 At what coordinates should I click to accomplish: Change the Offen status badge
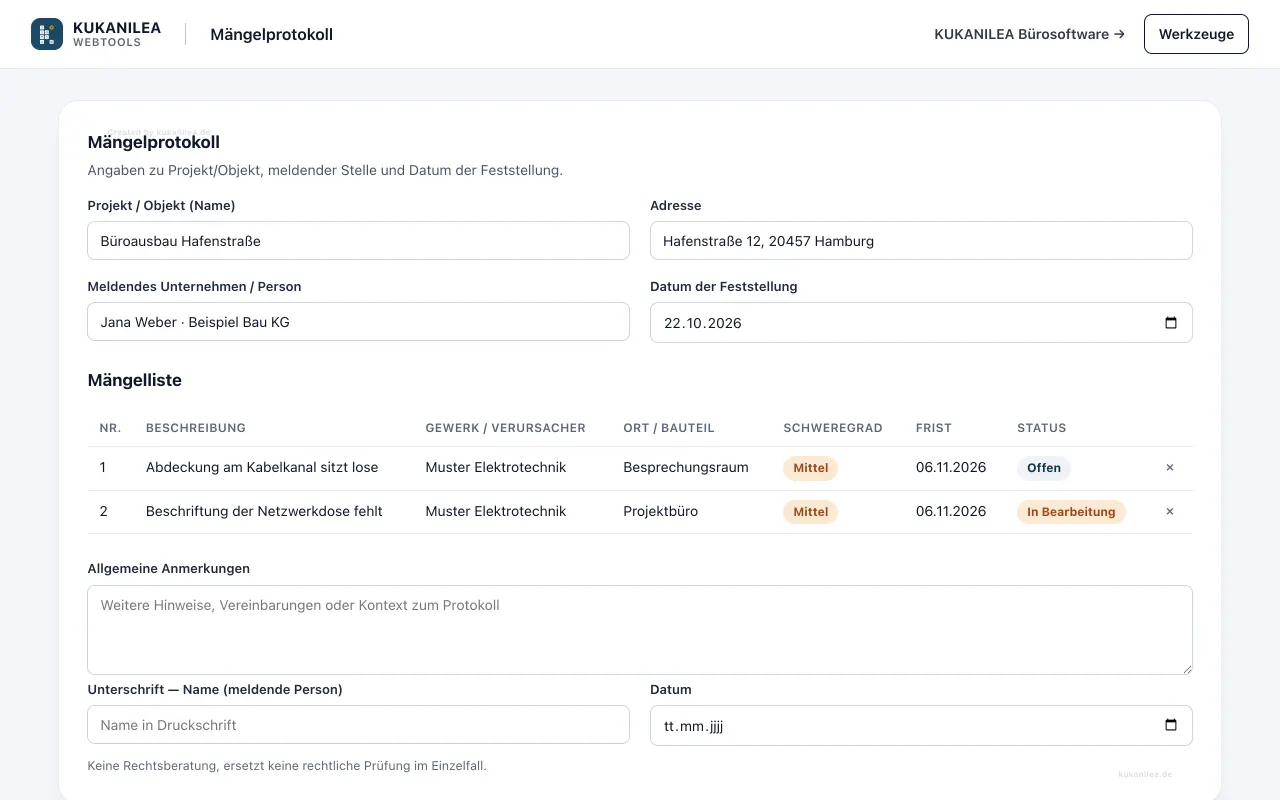[x=1044, y=468]
